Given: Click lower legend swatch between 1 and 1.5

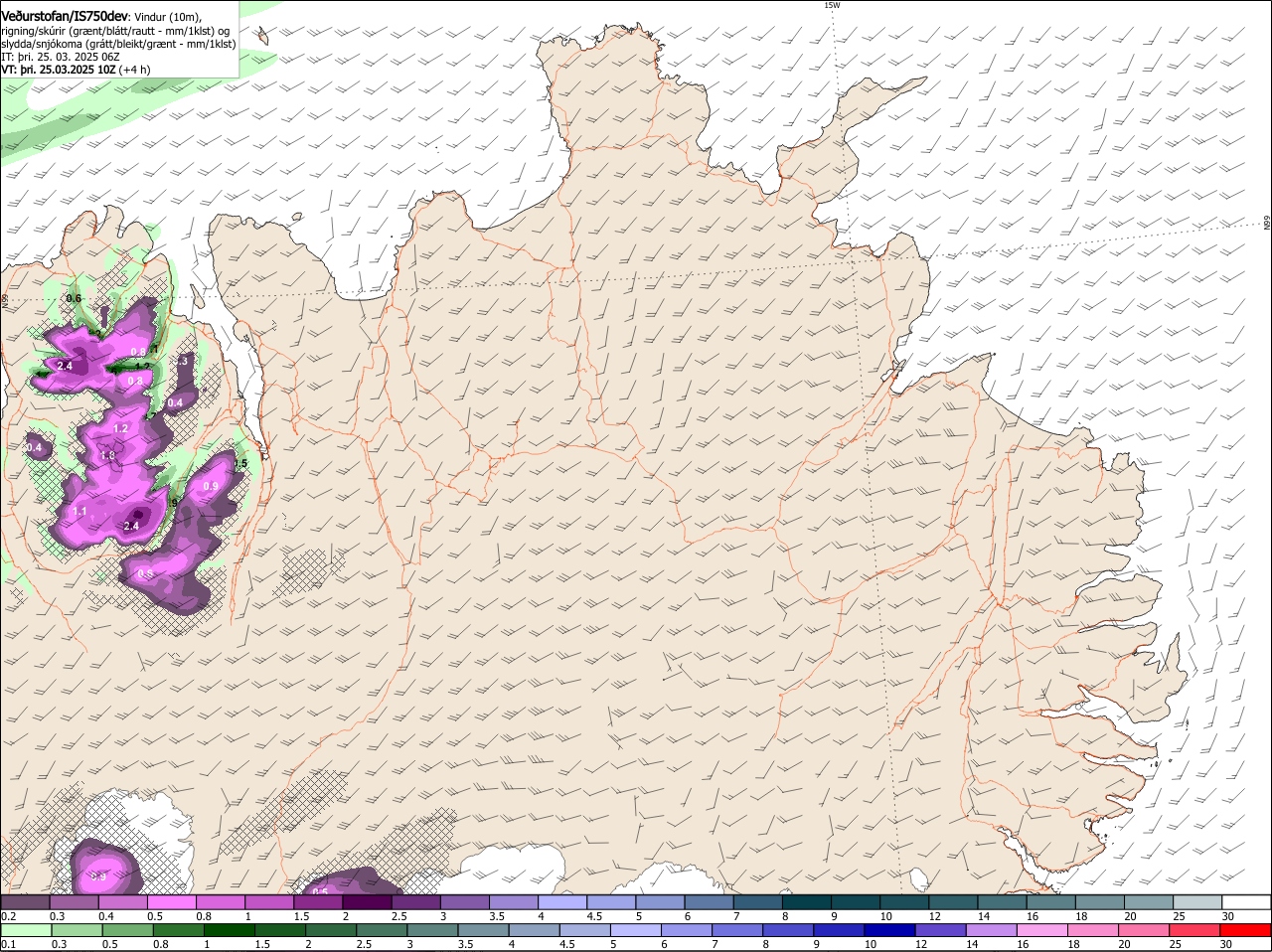Looking at the screenshot, I should [x=231, y=930].
